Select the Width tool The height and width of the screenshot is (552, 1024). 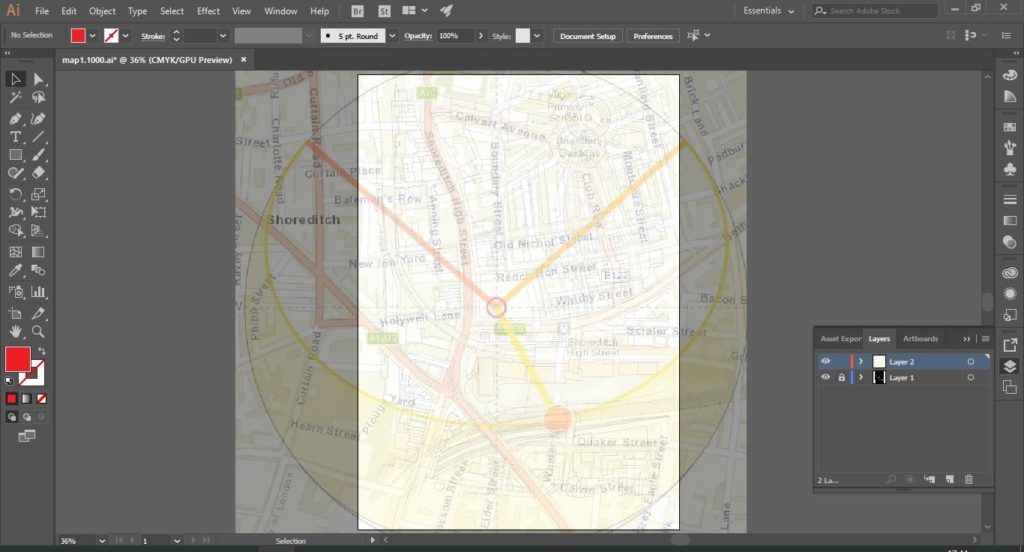coord(15,212)
